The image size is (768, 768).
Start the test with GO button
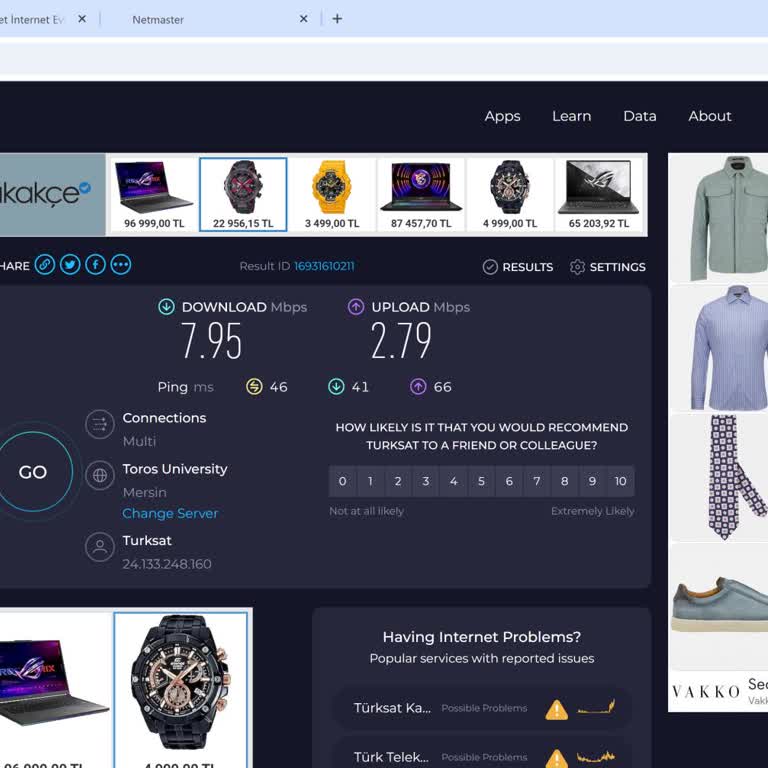click(33, 472)
